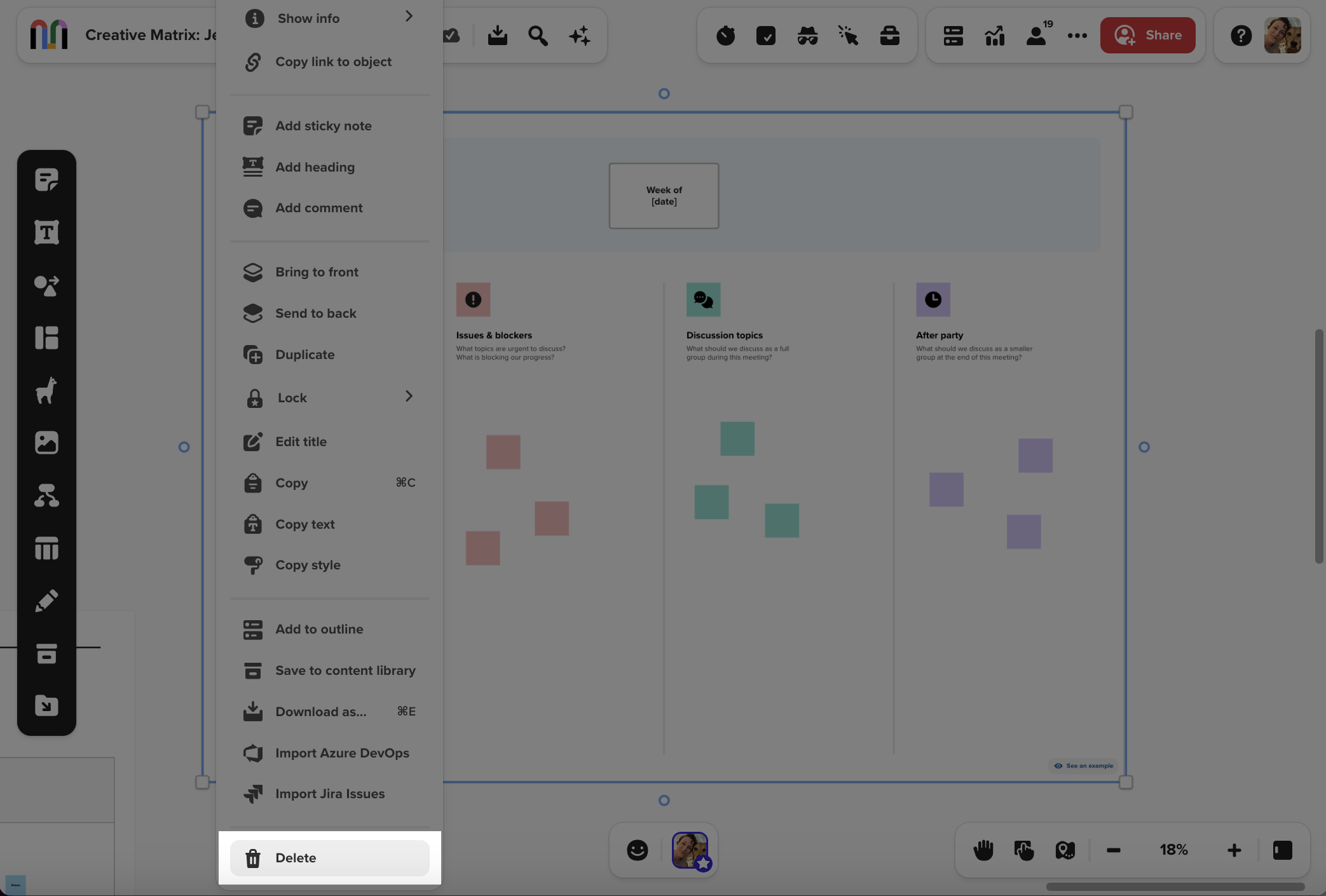Open the drawing pencil tool
The image size is (1326, 896).
pyautogui.click(x=46, y=600)
